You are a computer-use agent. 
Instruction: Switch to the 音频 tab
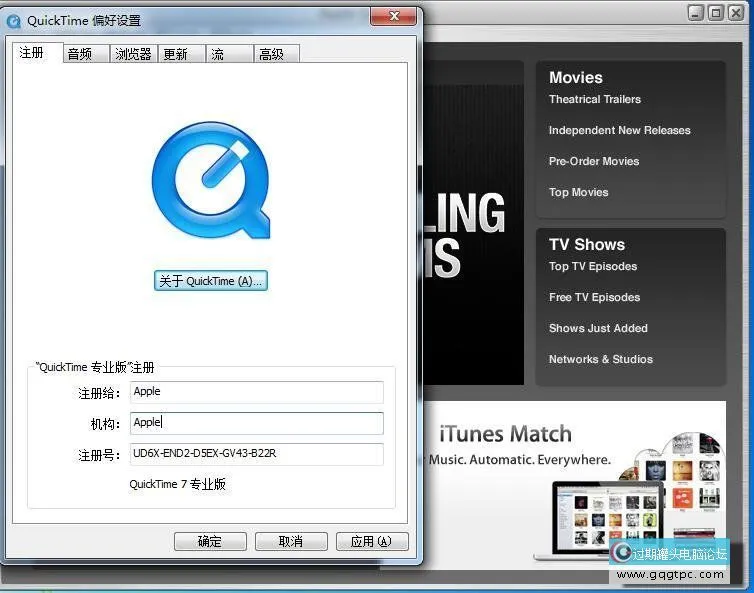click(80, 54)
